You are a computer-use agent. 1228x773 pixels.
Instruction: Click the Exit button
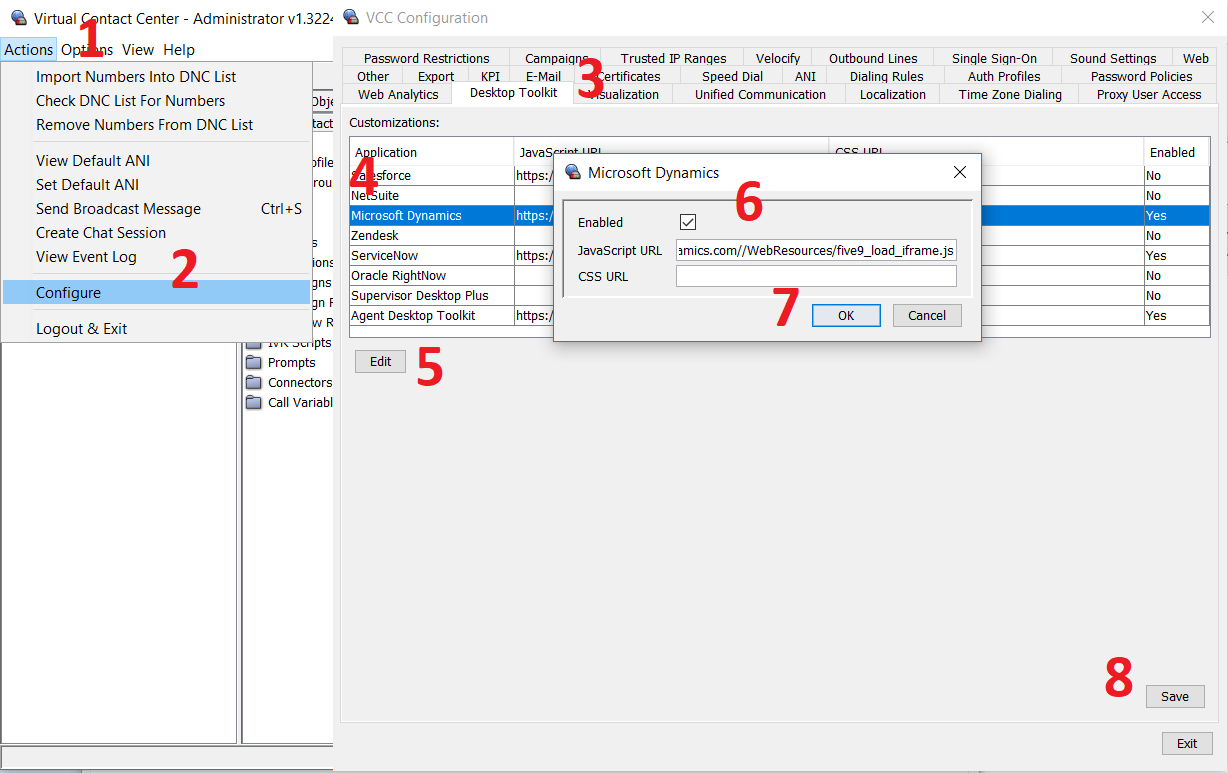click(x=1187, y=744)
